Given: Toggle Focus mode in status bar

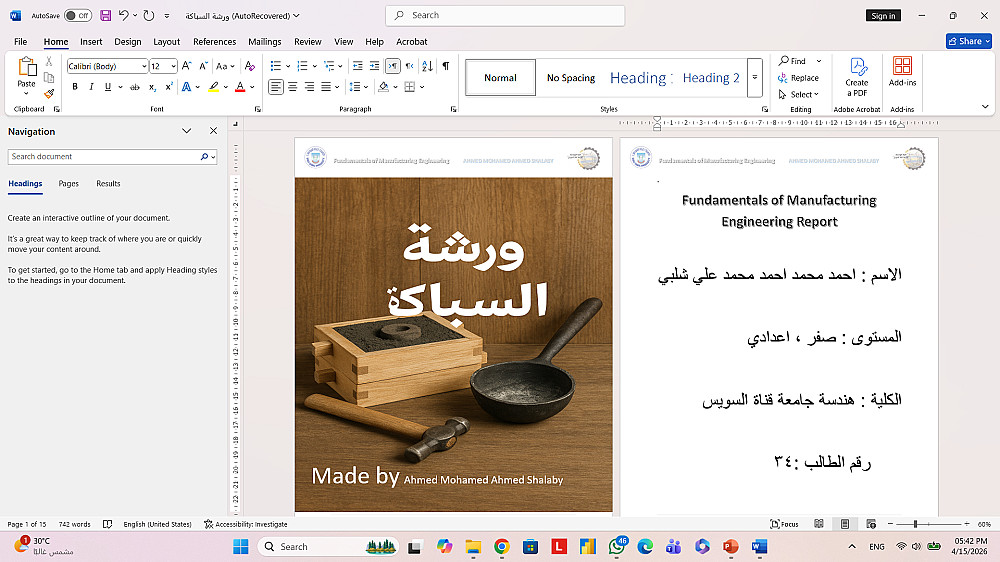Looking at the screenshot, I should coord(784,524).
